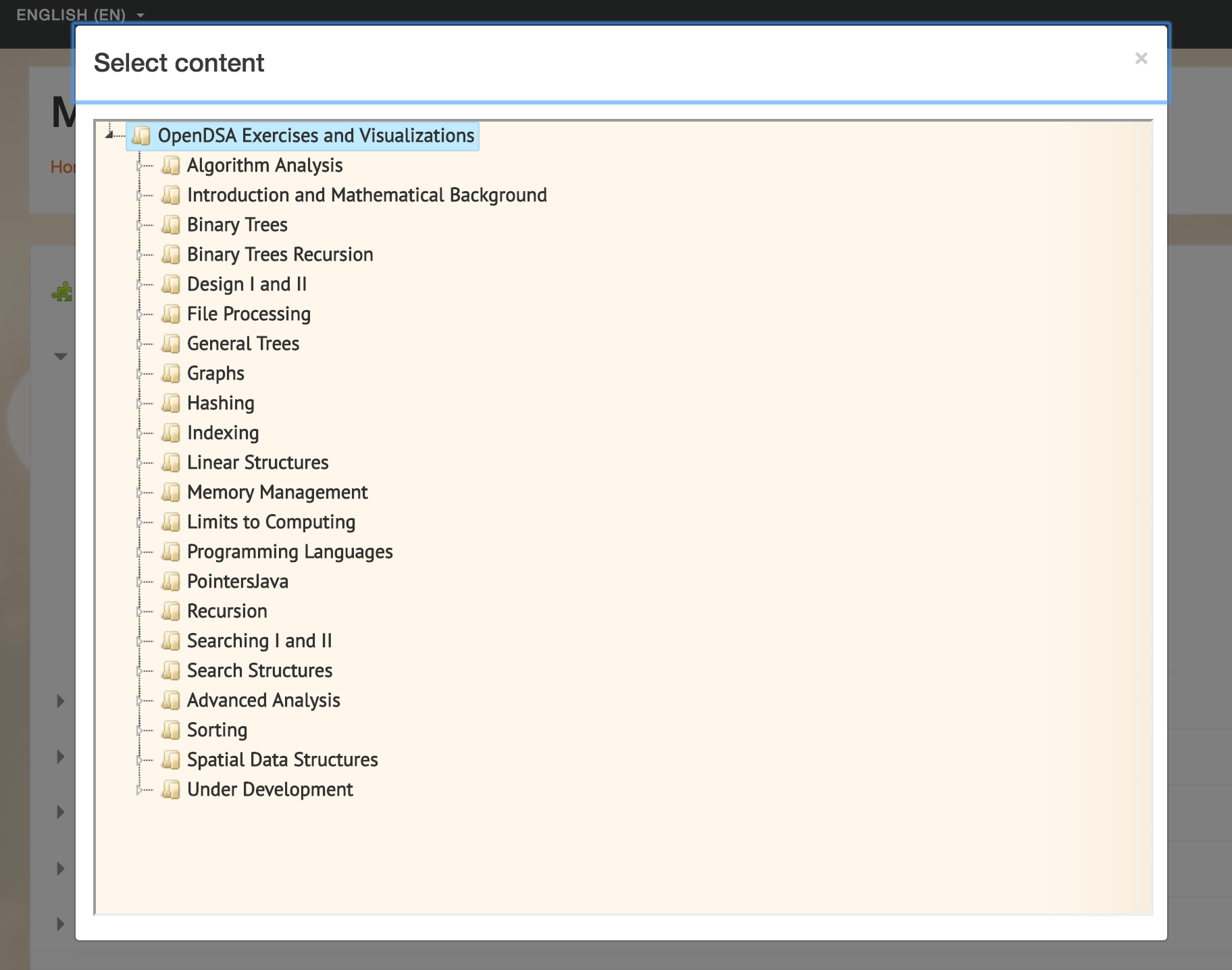Expand the Advanced Analysis node
1232x970 pixels.
tap(139, 700)
